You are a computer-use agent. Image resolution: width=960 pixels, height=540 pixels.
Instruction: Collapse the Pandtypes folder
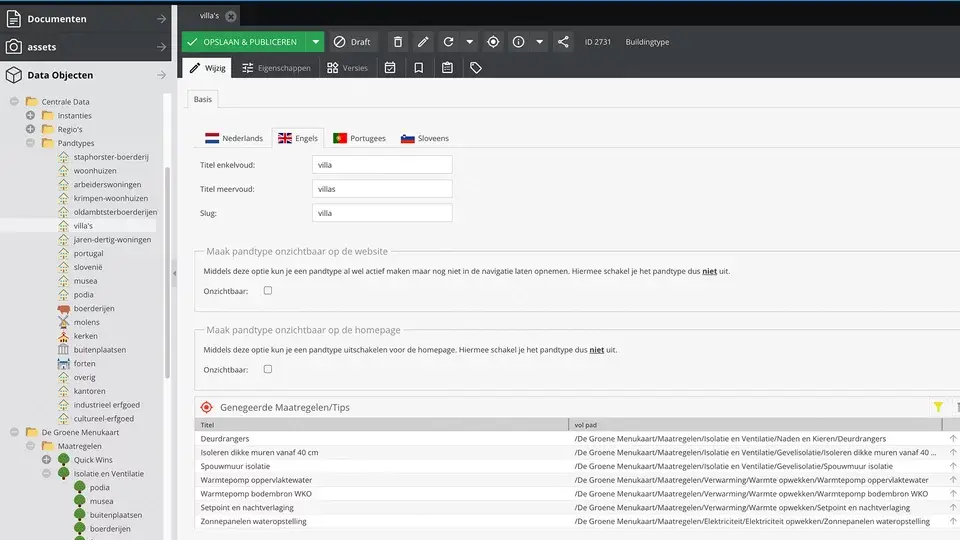[30, 143]
